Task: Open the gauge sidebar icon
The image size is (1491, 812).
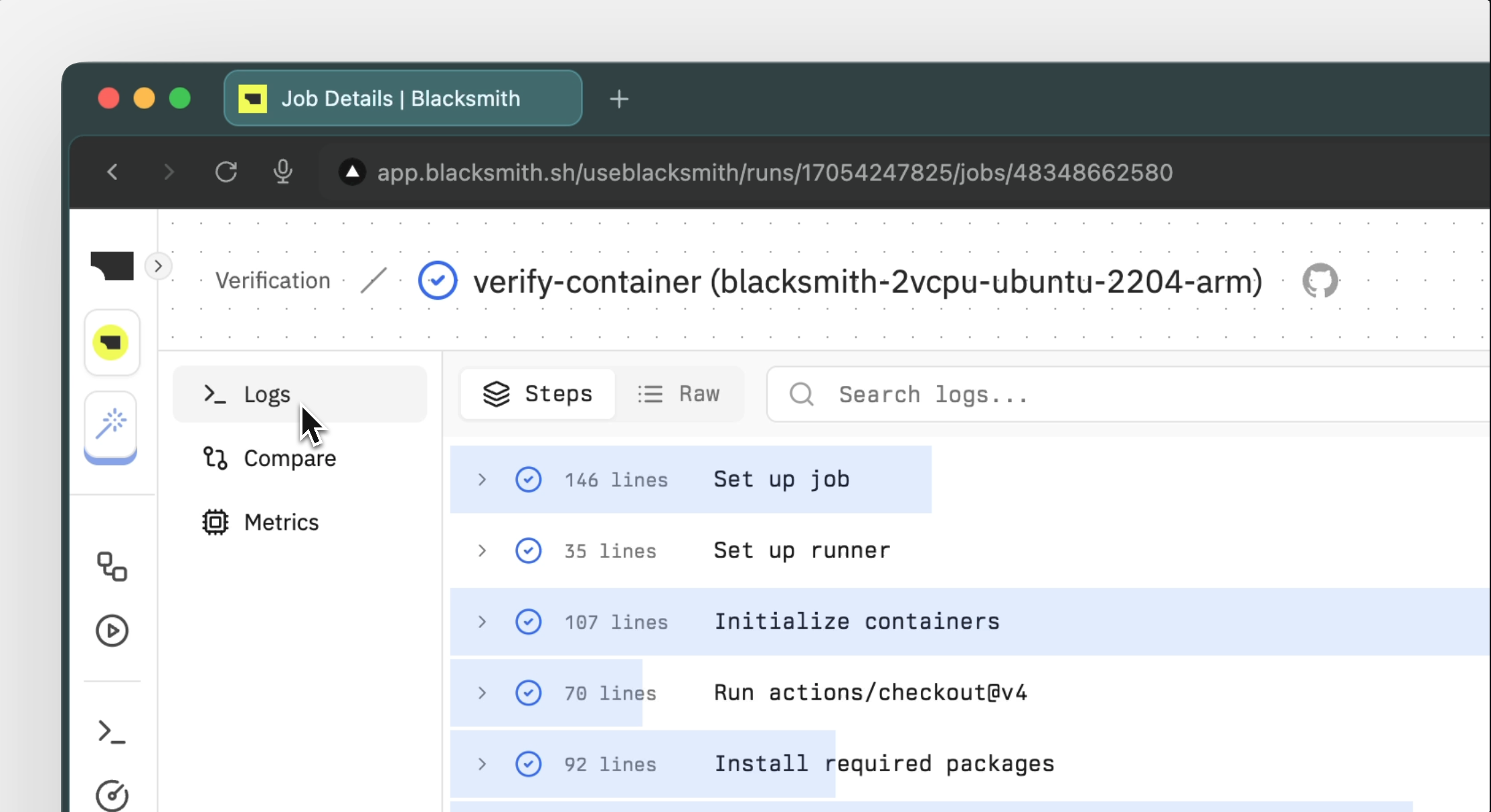Action: click(112, 795)
